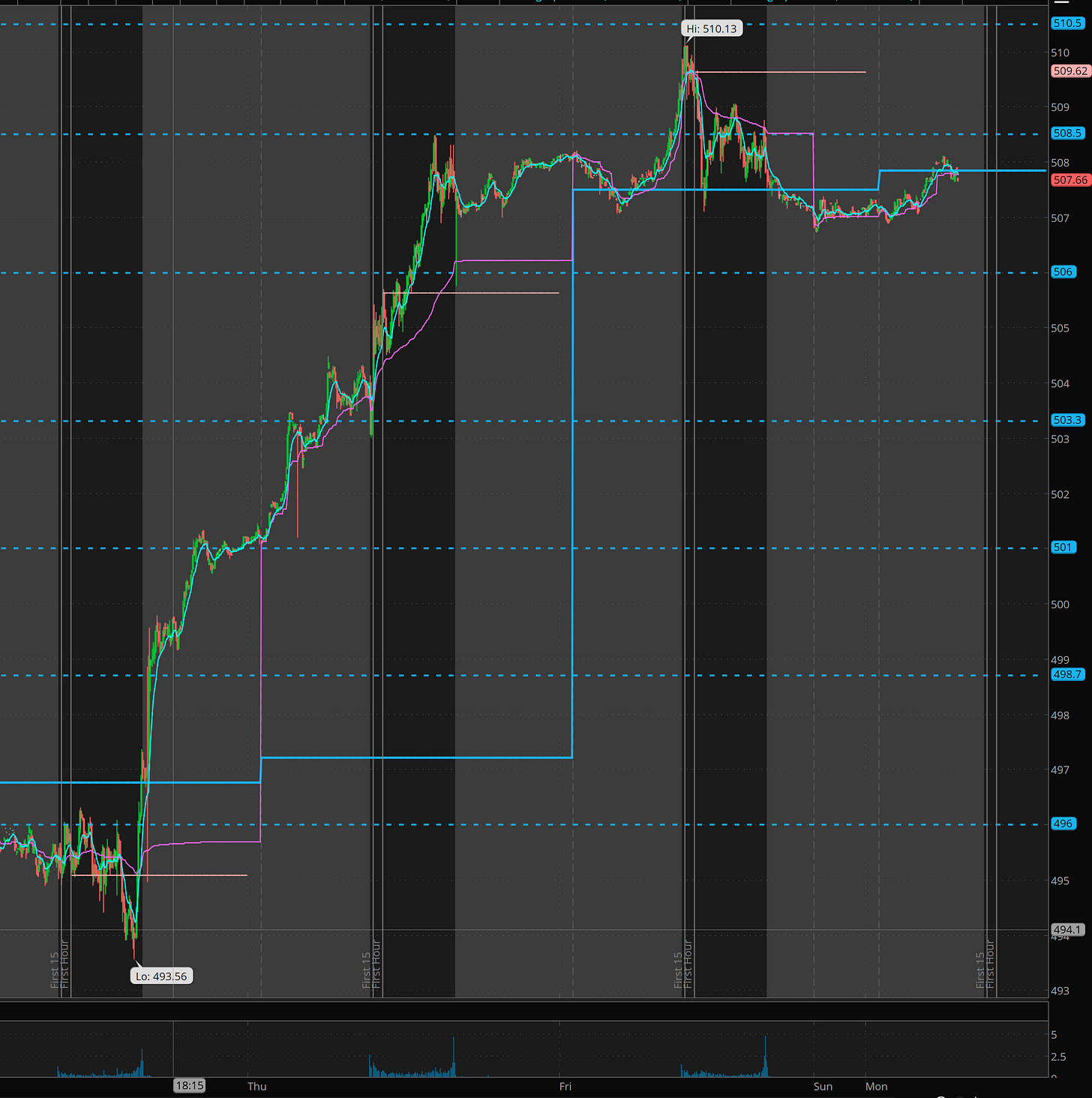The image size is (1092, 1098).
Task: Click the 18:15 time cursor label
Action: [x=189, y=1085]
